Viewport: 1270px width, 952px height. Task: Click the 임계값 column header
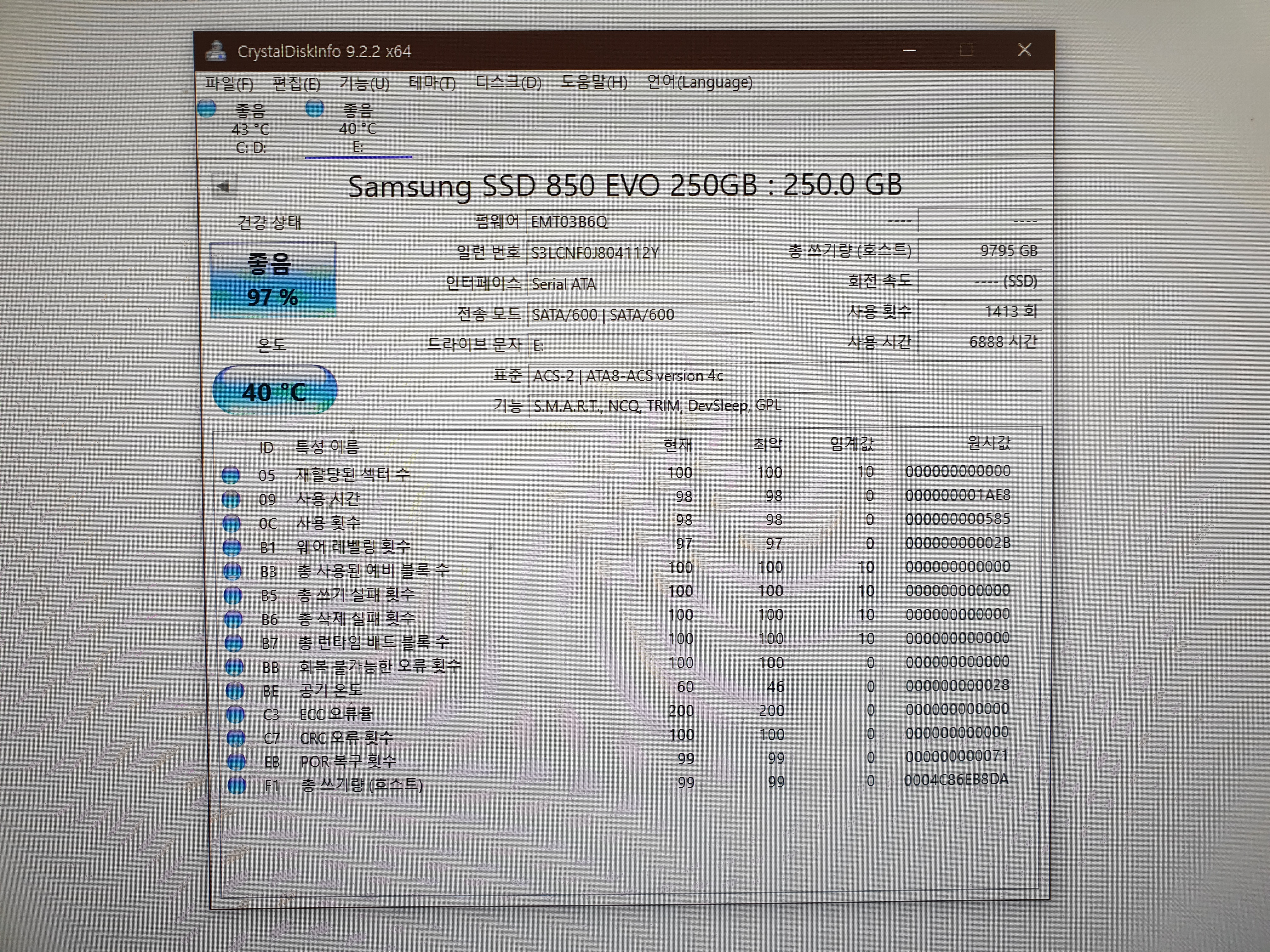851,444
